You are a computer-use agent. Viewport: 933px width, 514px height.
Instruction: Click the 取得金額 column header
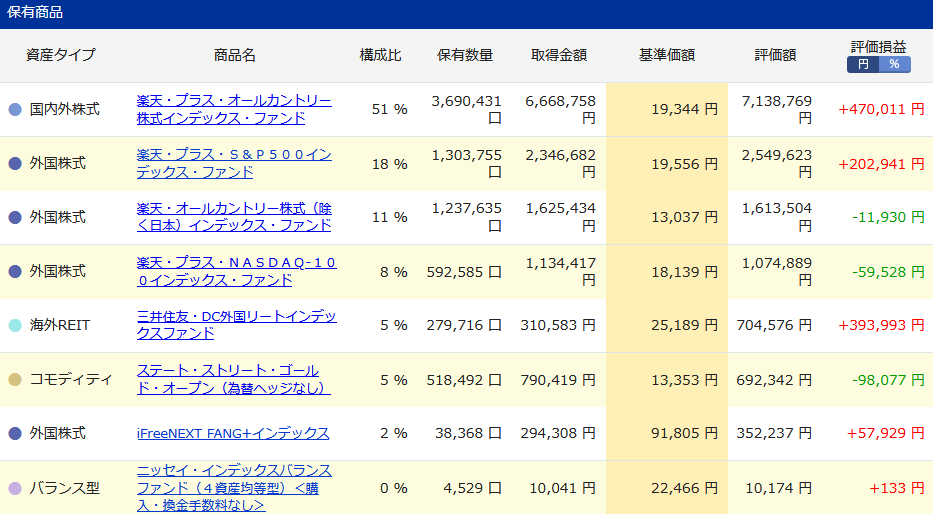click(x=559, y=55)
